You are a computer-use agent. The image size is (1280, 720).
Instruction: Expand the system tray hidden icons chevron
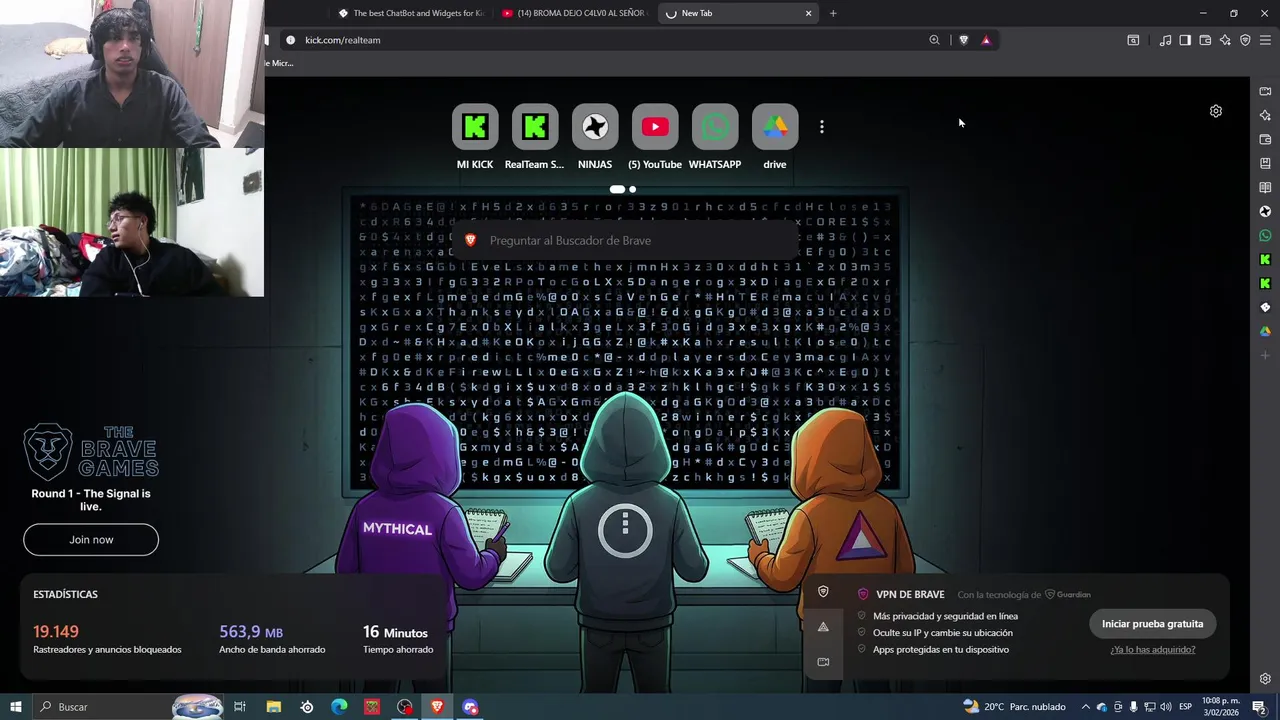[1085, 707]
